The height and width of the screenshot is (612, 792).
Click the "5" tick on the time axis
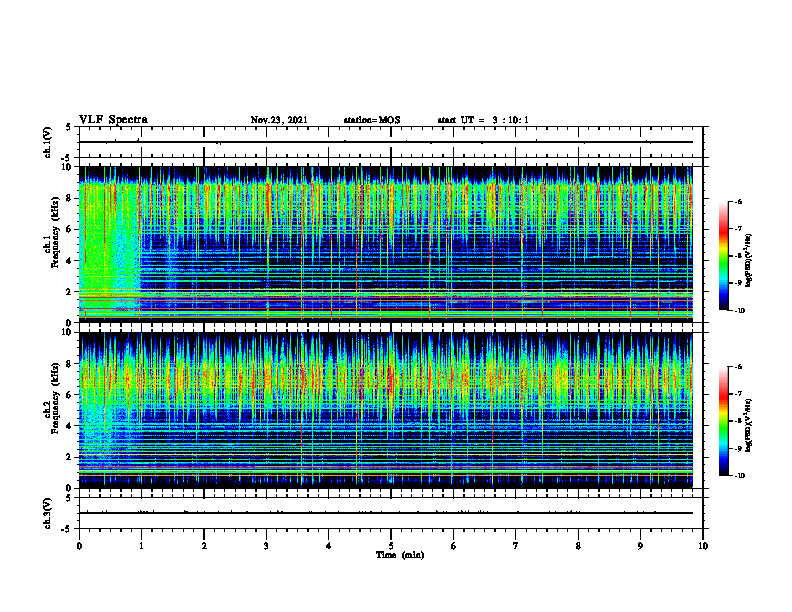coord(391,546)
